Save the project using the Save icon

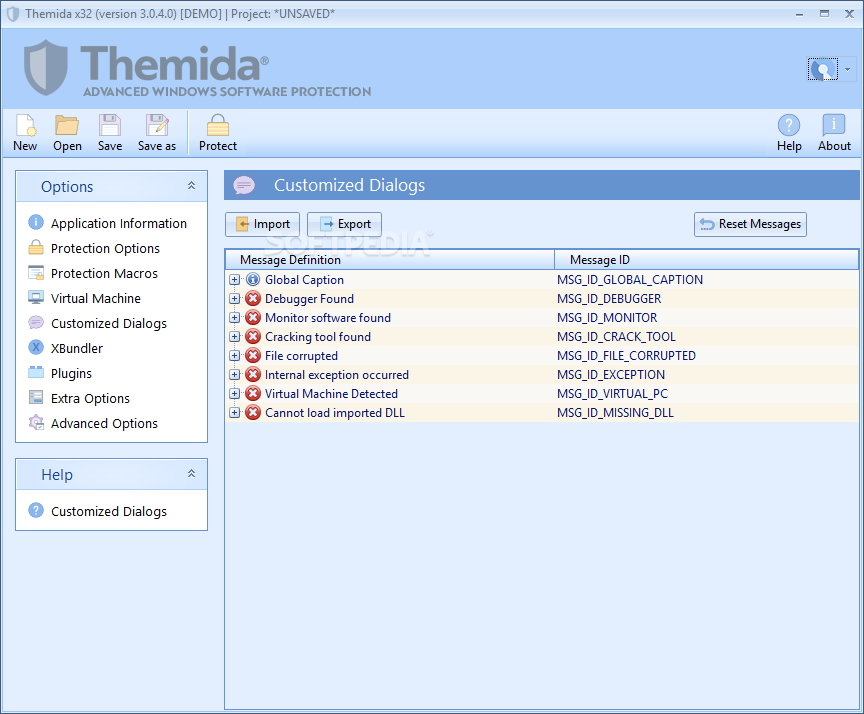[x=110, y=125]
